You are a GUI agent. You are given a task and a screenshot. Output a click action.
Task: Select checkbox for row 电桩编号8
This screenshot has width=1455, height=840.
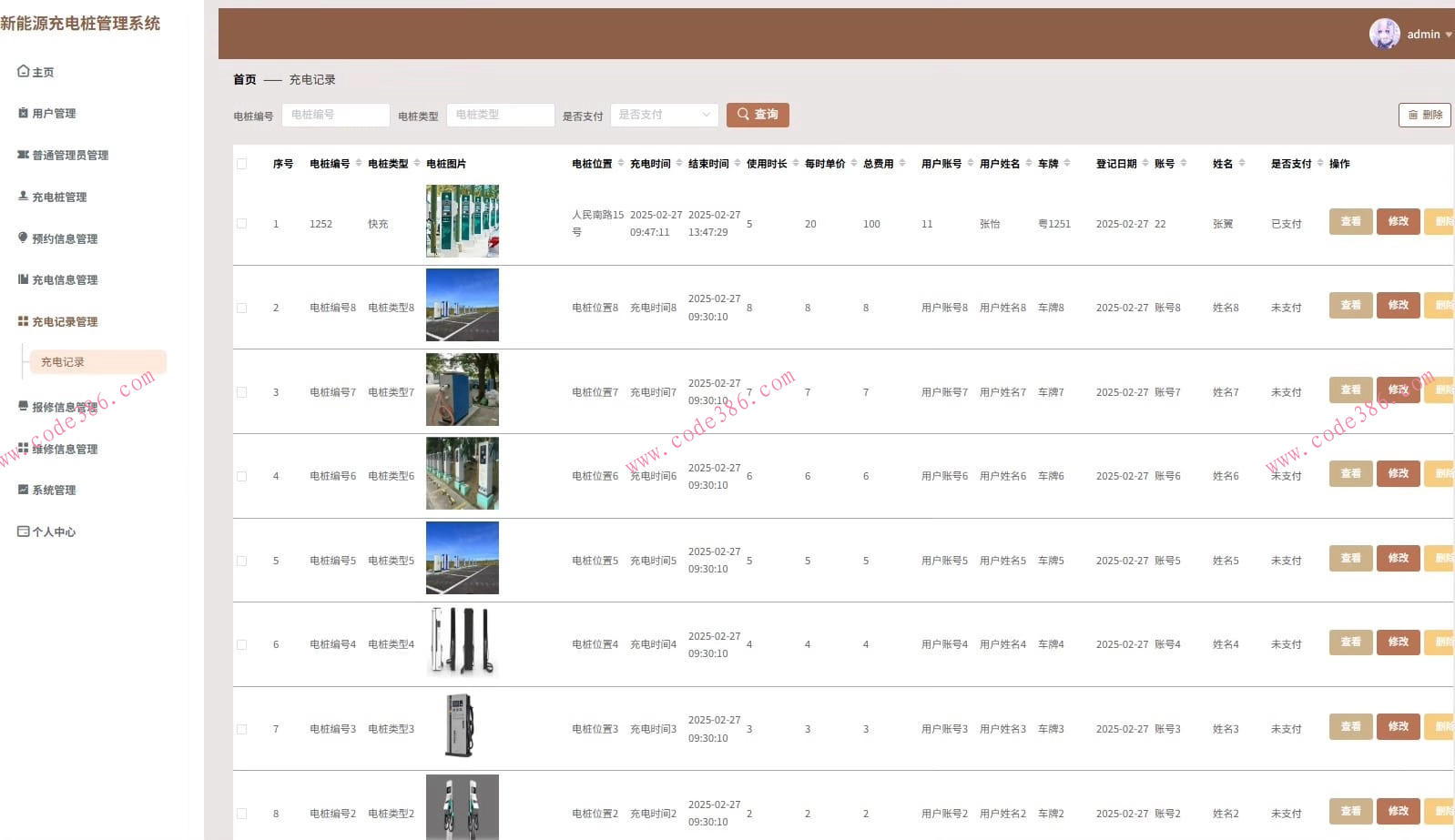[x=242, y=308]
